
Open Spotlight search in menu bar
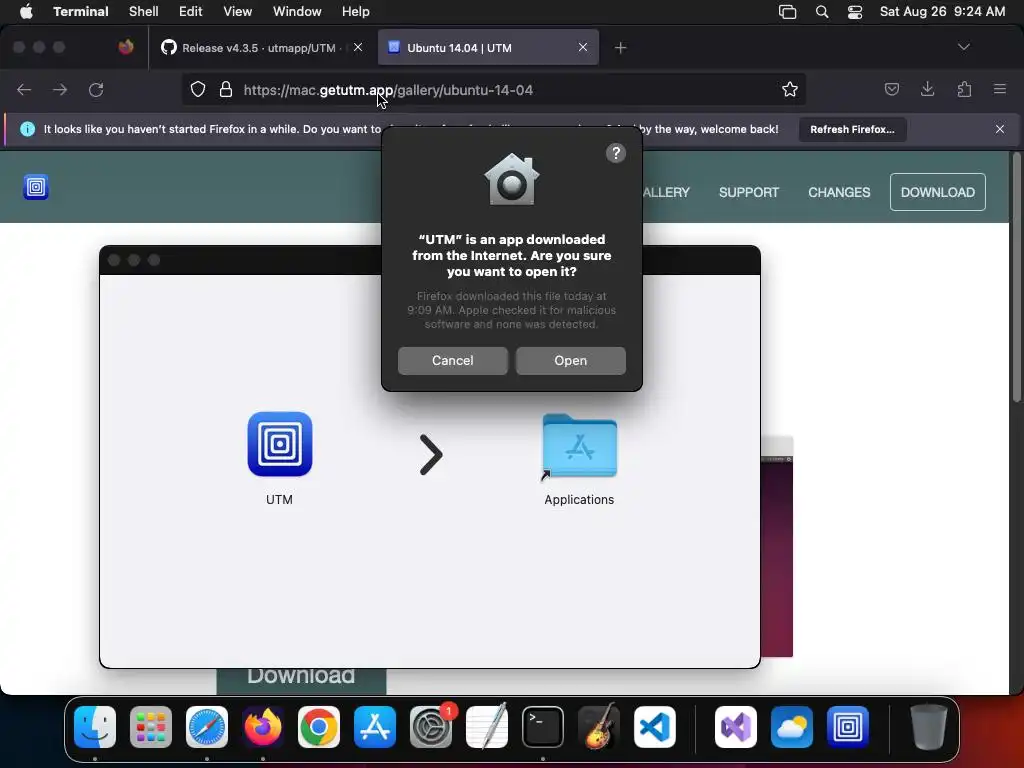click(822, 12)
